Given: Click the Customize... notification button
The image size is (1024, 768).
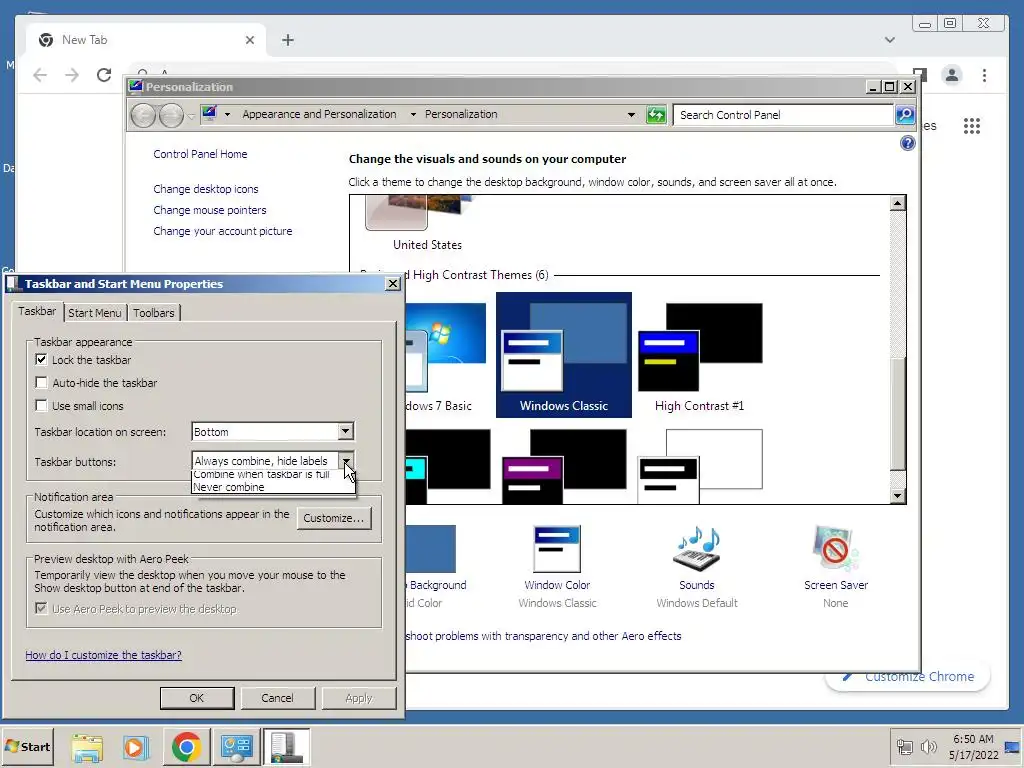Looking at the screenshot, I should [334, 518].
